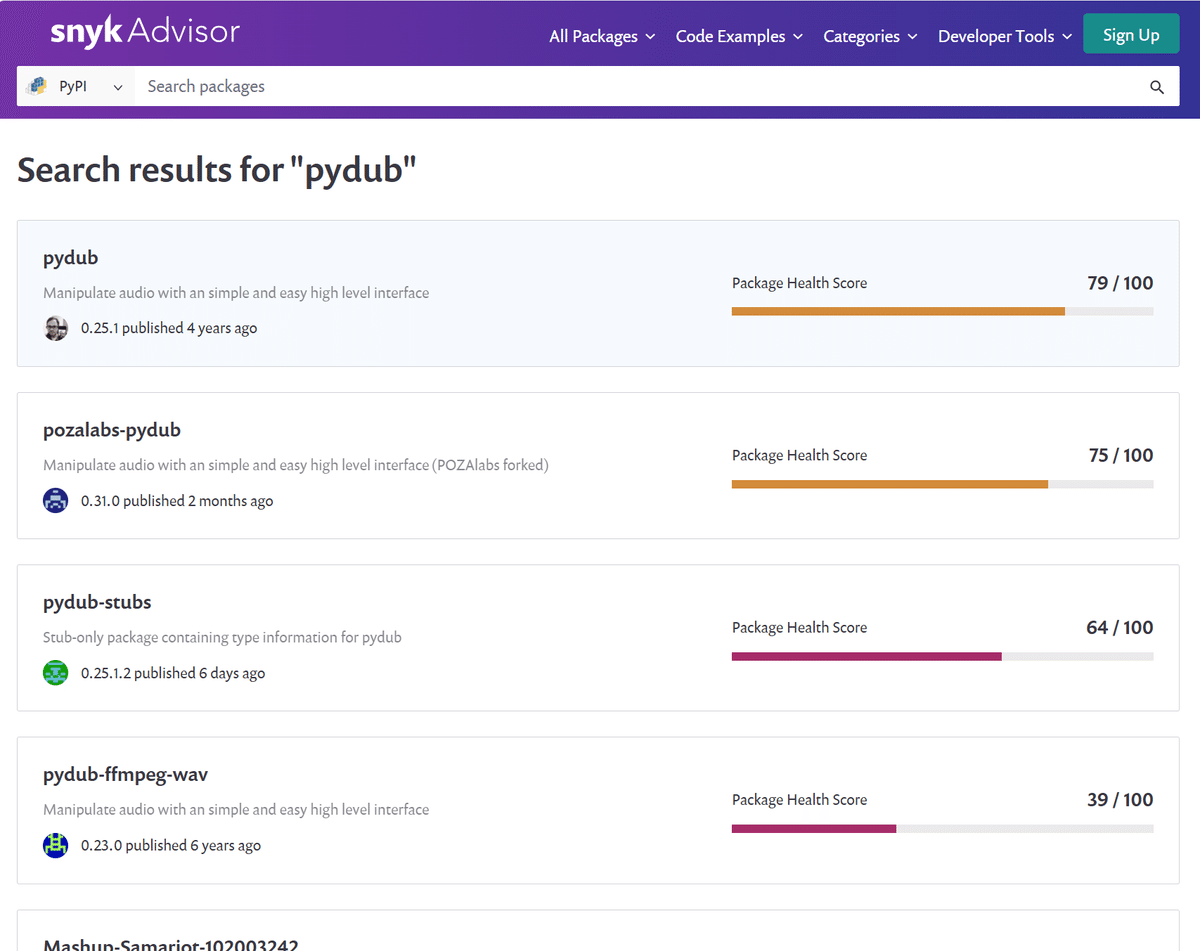Click the pydub health score bar
1200x951 pixels.
[942, 311]
